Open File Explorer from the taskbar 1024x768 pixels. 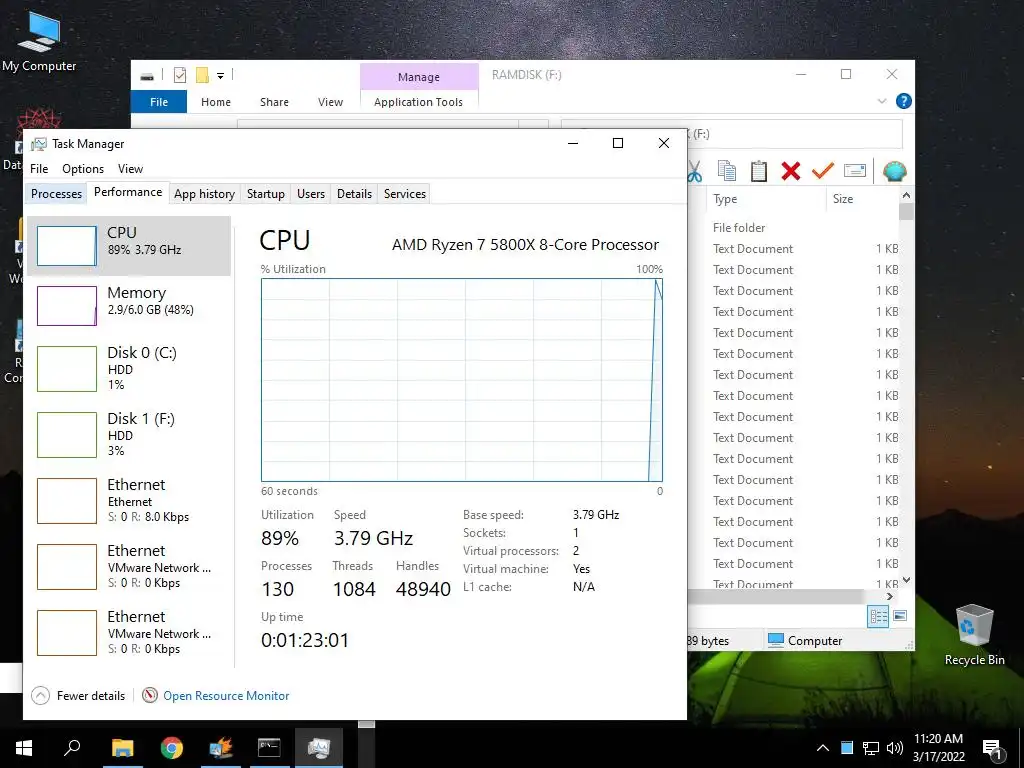122,748
